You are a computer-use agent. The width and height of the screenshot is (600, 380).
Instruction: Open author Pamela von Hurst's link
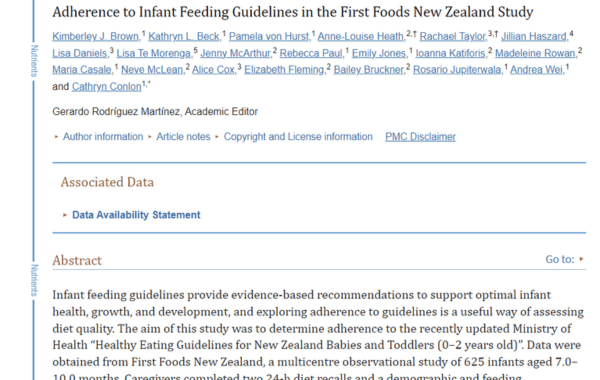click(x=269, y=36)
